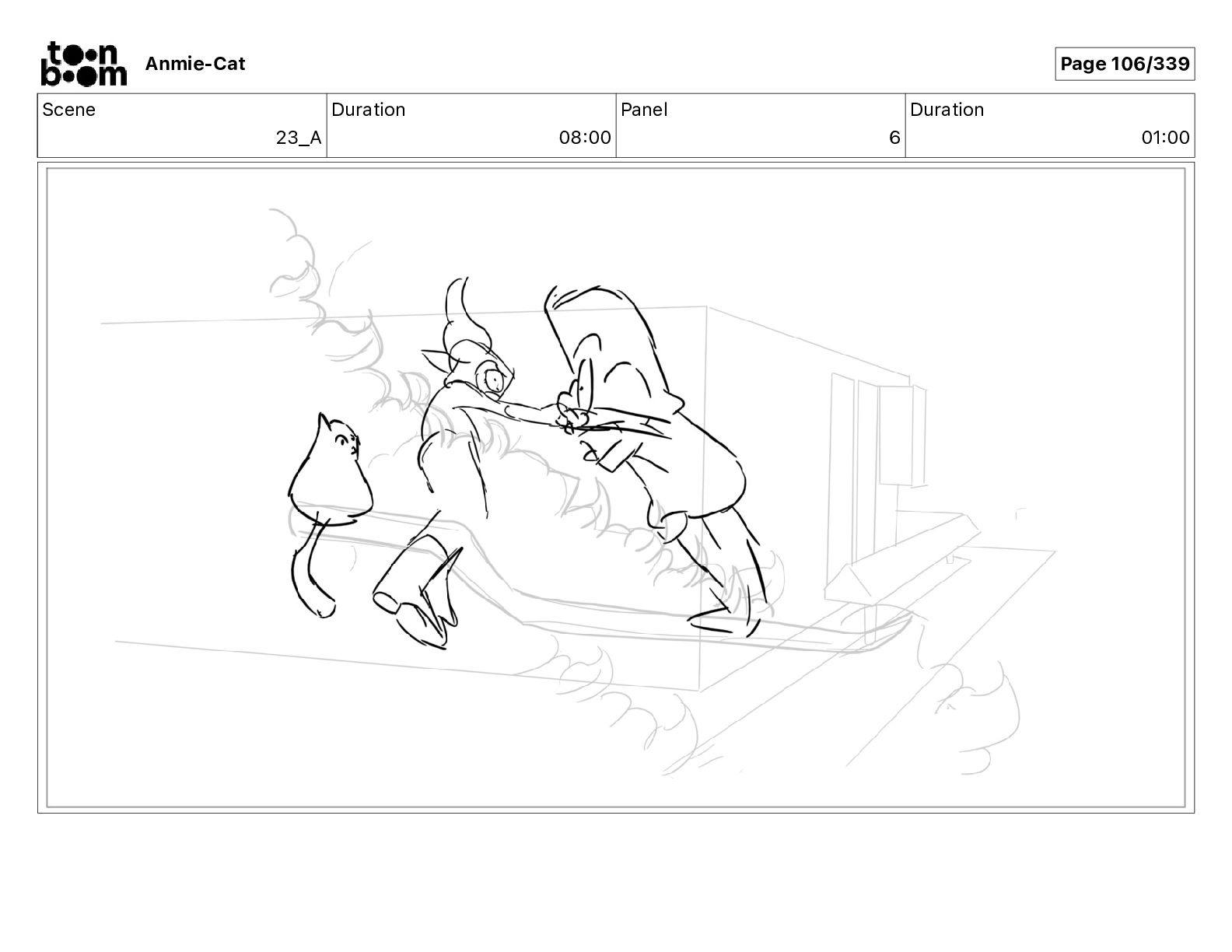Select the panel duration value '01:00'
This screenshot has width=1232, height=952.
coord(1165,138)
